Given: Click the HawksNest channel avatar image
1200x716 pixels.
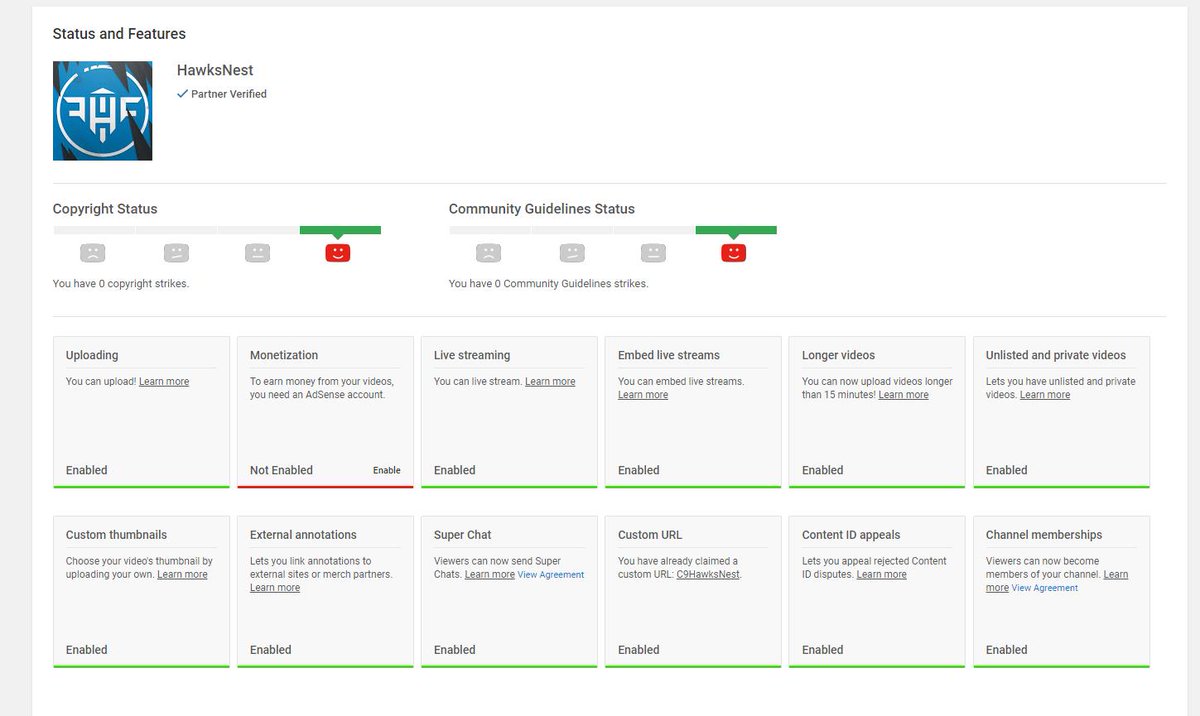Looking at the screenshot, I should tap(103, 111).
